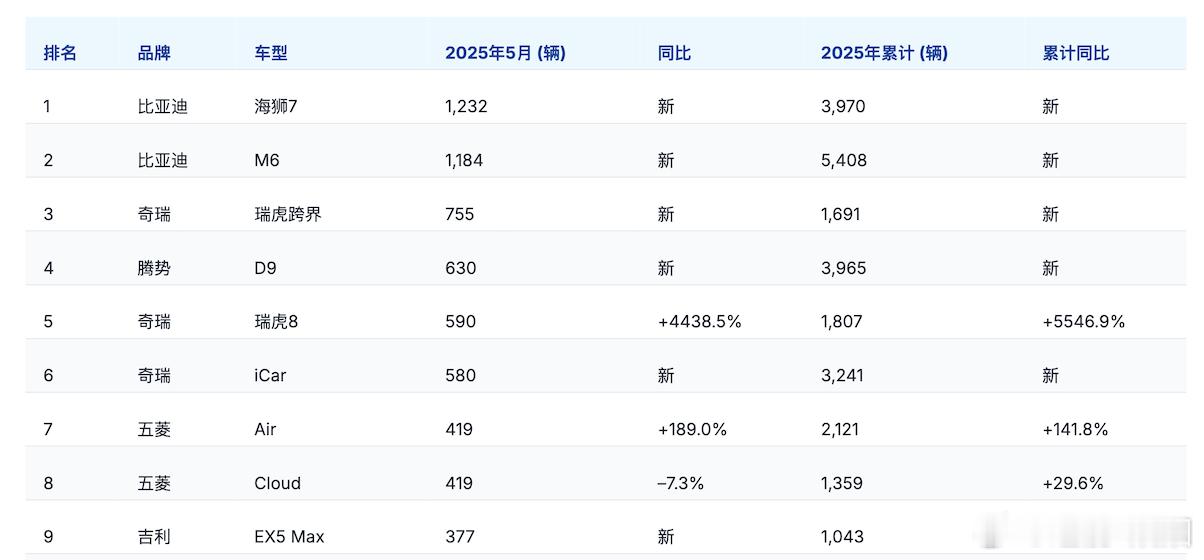Select the 2025年5月 (辆) column header

pos(505,53)
